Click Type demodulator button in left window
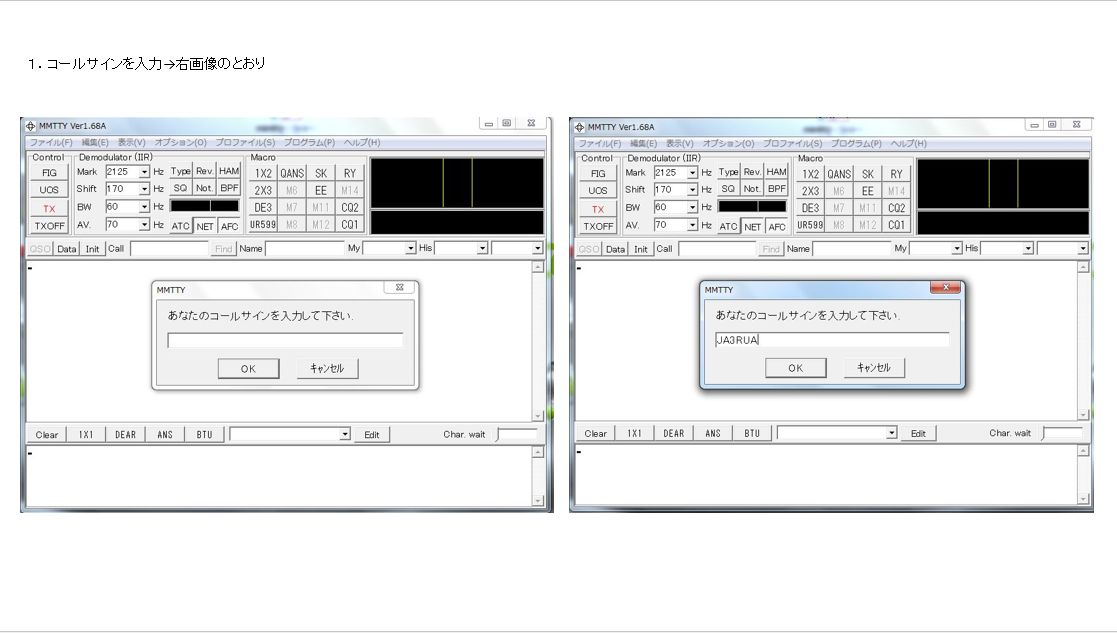Screen dimensions: 1117x633 pyautogui.click(x=180, y=171)
